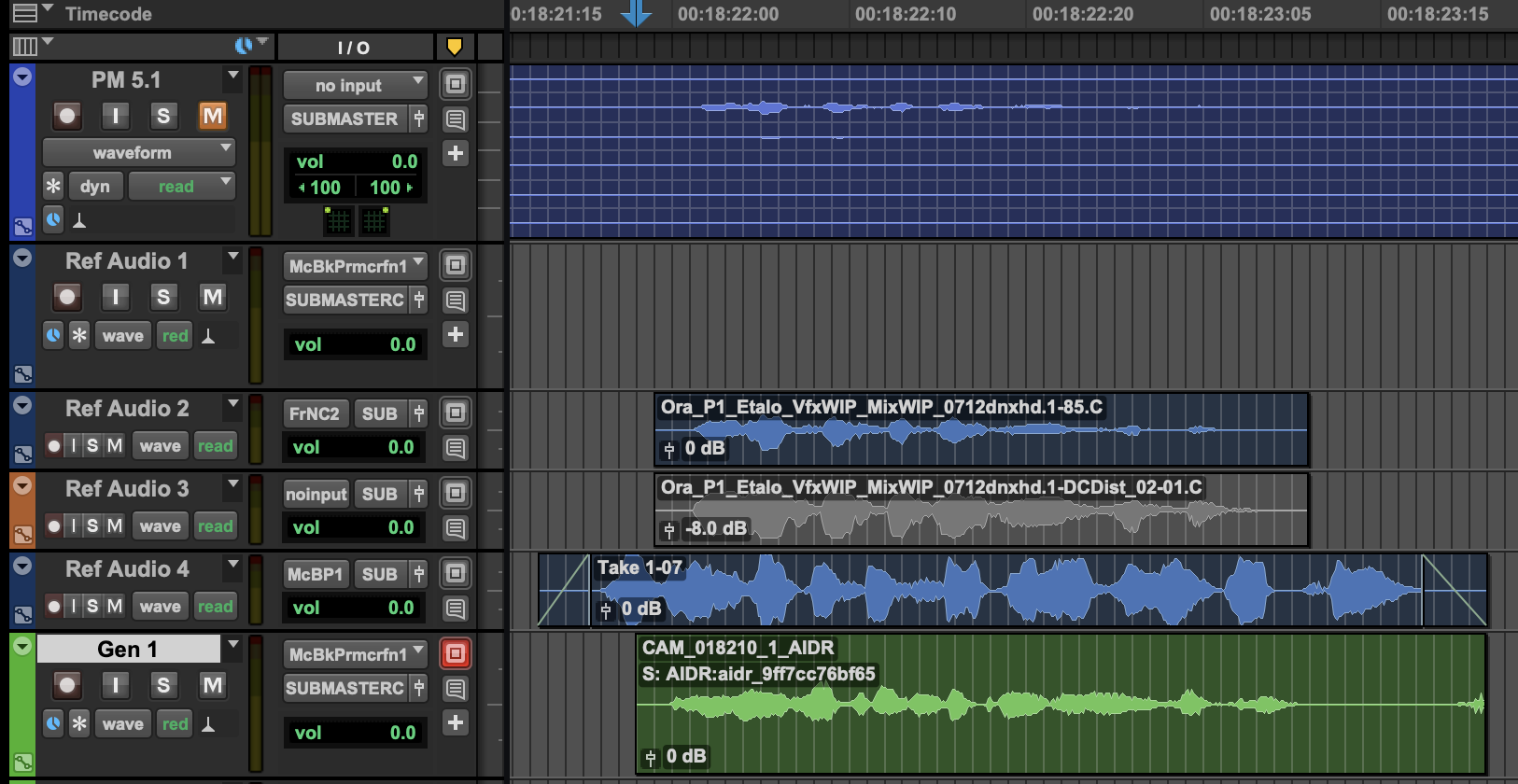Click the plus button on Gen 1 track
Viewport: 1518px width, 784px height.
tap(456, 722)
